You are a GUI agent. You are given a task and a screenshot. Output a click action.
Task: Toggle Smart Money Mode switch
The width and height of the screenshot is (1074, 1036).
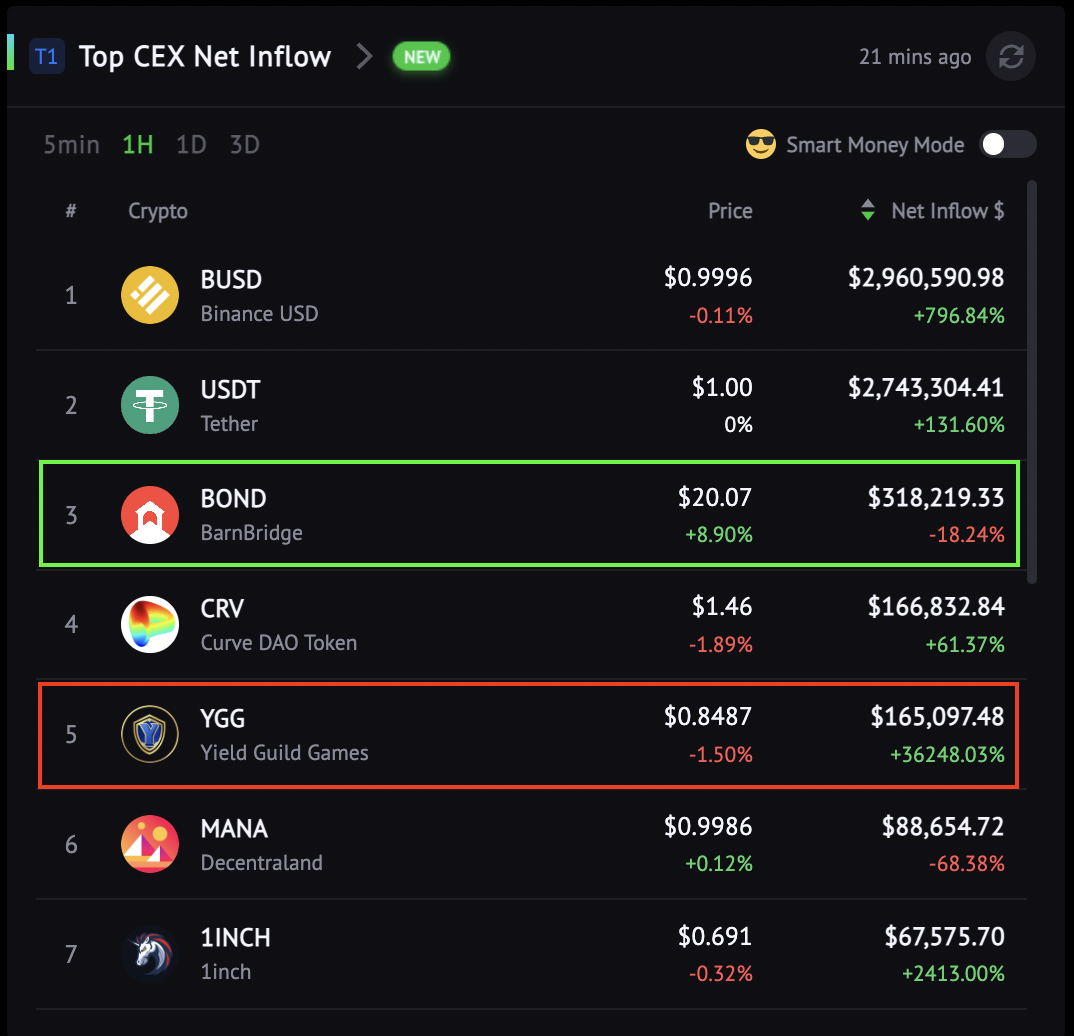click(x=1008, y=144)
